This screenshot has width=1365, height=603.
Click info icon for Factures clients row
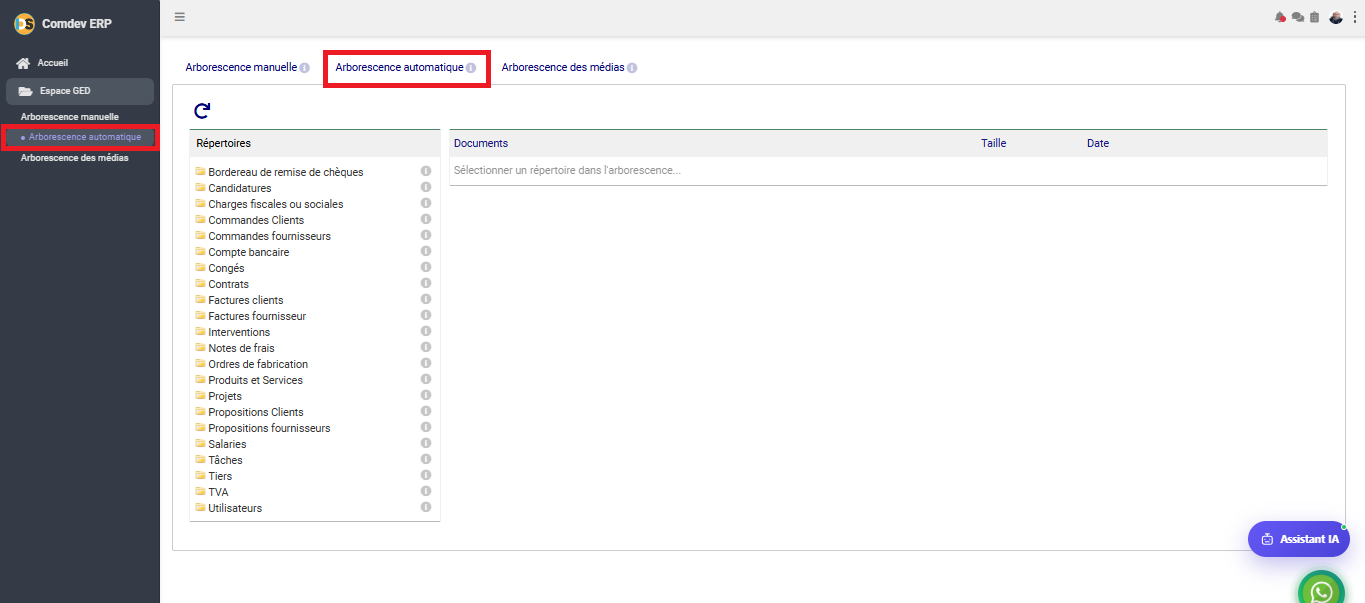[x=426, y=299]
